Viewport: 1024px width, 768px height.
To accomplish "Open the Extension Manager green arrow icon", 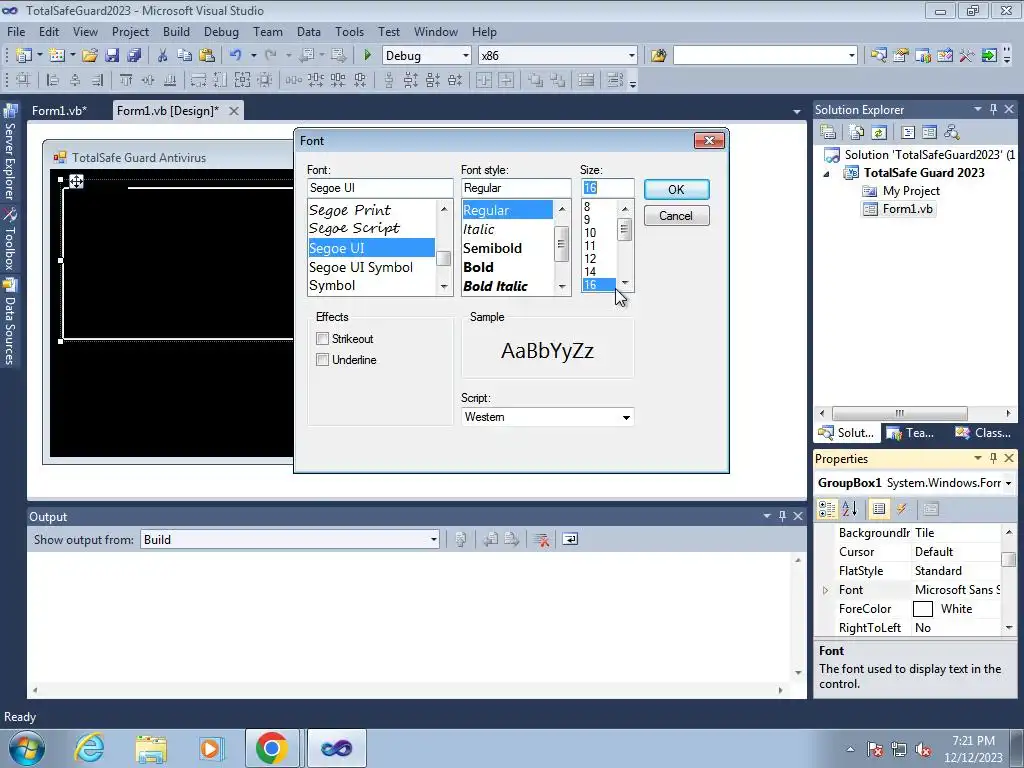I will (x=989, y=56).
